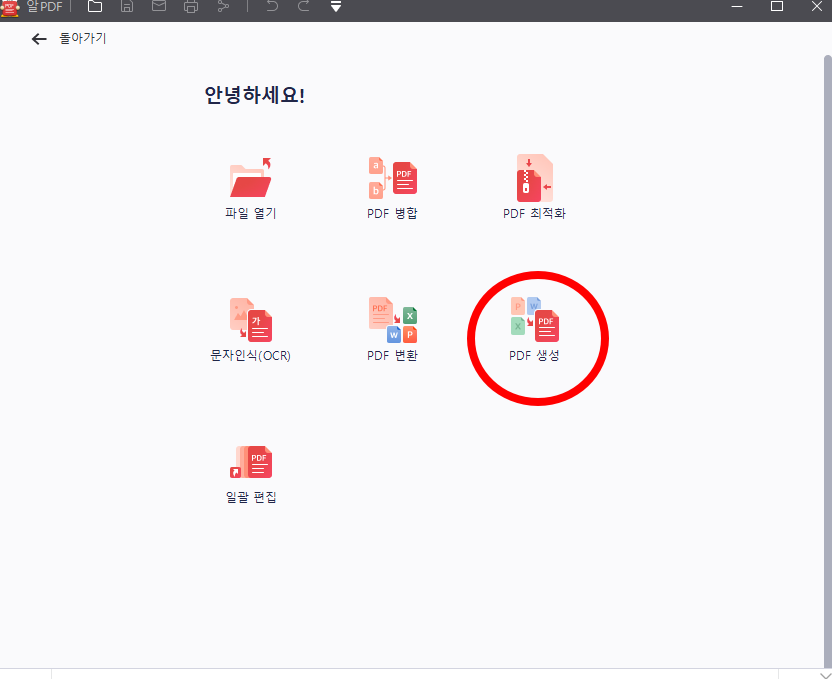Image resolution: width=832 pixels, height=679 pixels.
Task: Click the 알PDF logo icon
Action: point(11,8)
